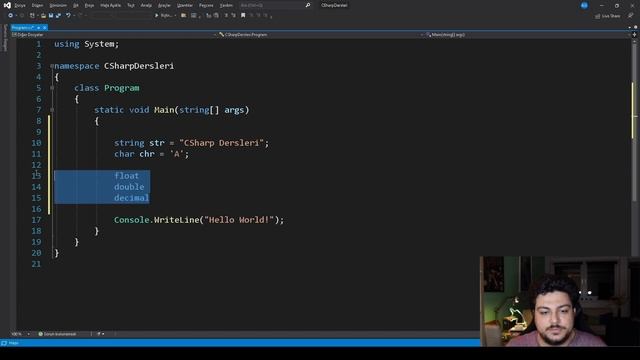Click 'using' keyword on line 1
Screen dimensions: 640x360
point(67,44)
